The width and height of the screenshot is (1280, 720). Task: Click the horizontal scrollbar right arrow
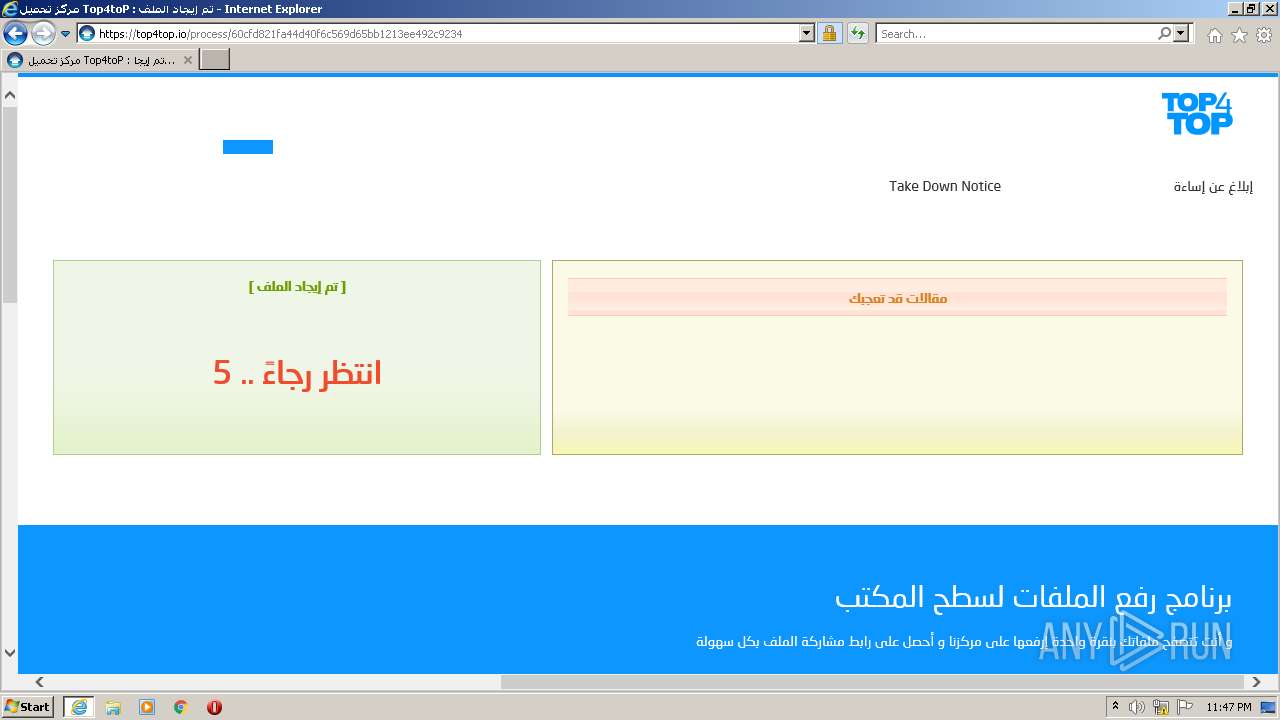(1258, 682)
